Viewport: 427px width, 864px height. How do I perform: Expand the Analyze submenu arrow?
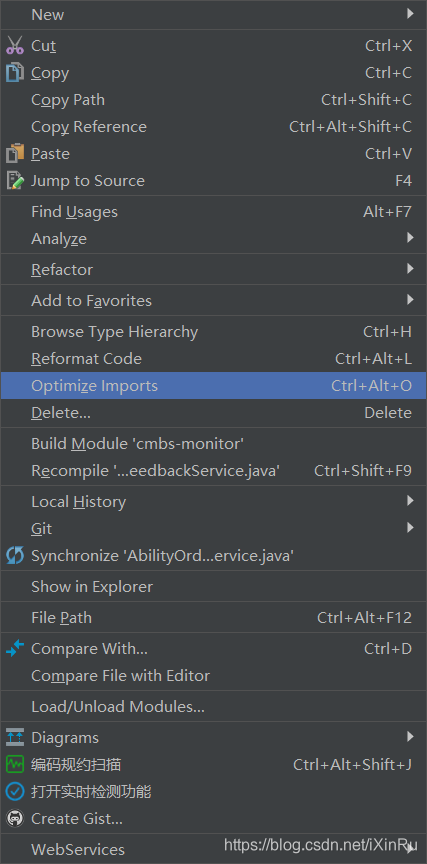point(410,238)
